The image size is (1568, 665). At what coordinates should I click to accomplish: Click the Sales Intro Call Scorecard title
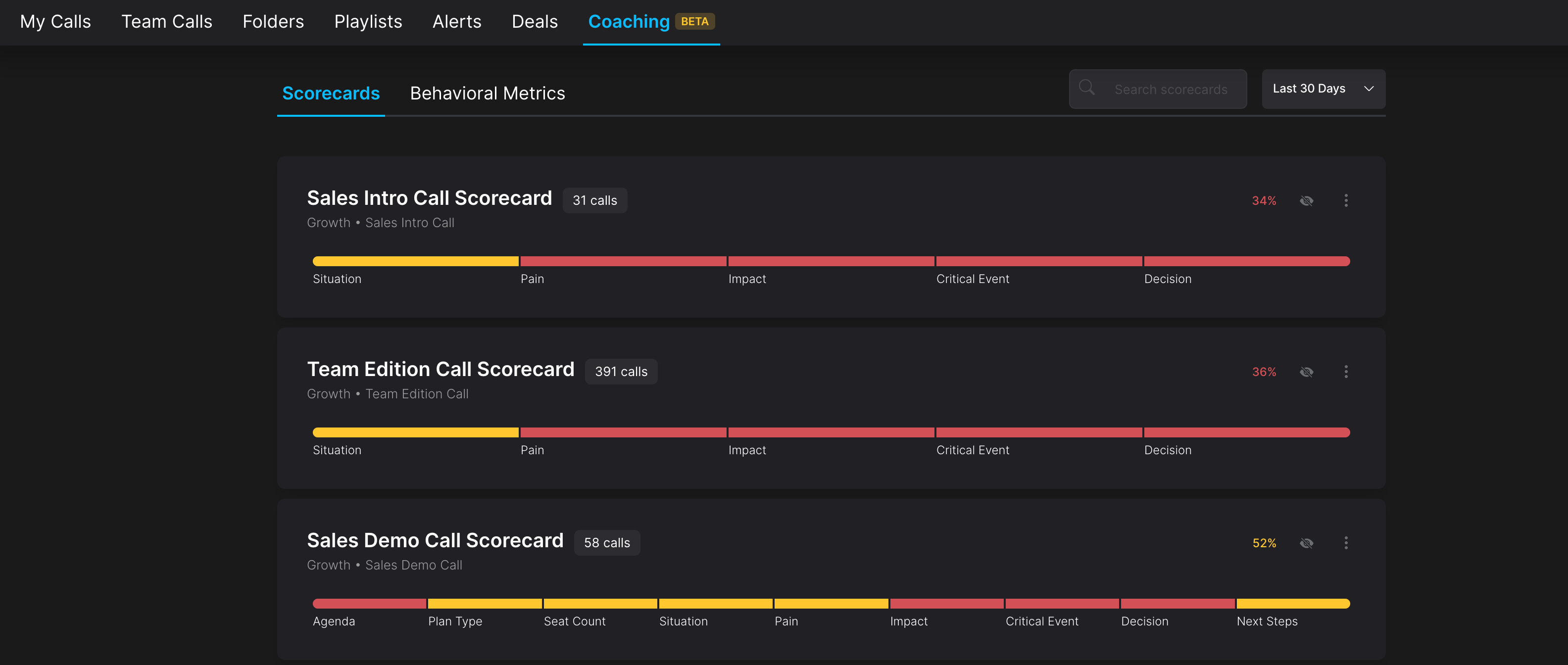(x=429, y=198)
